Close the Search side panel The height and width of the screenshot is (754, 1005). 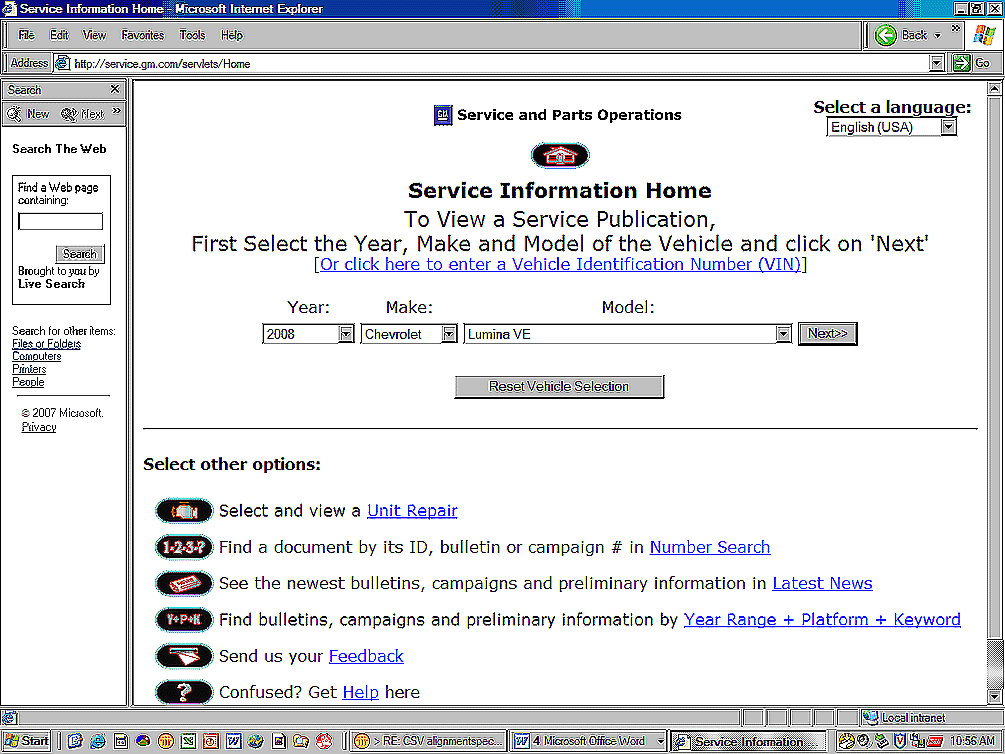[x=114, y=90]
